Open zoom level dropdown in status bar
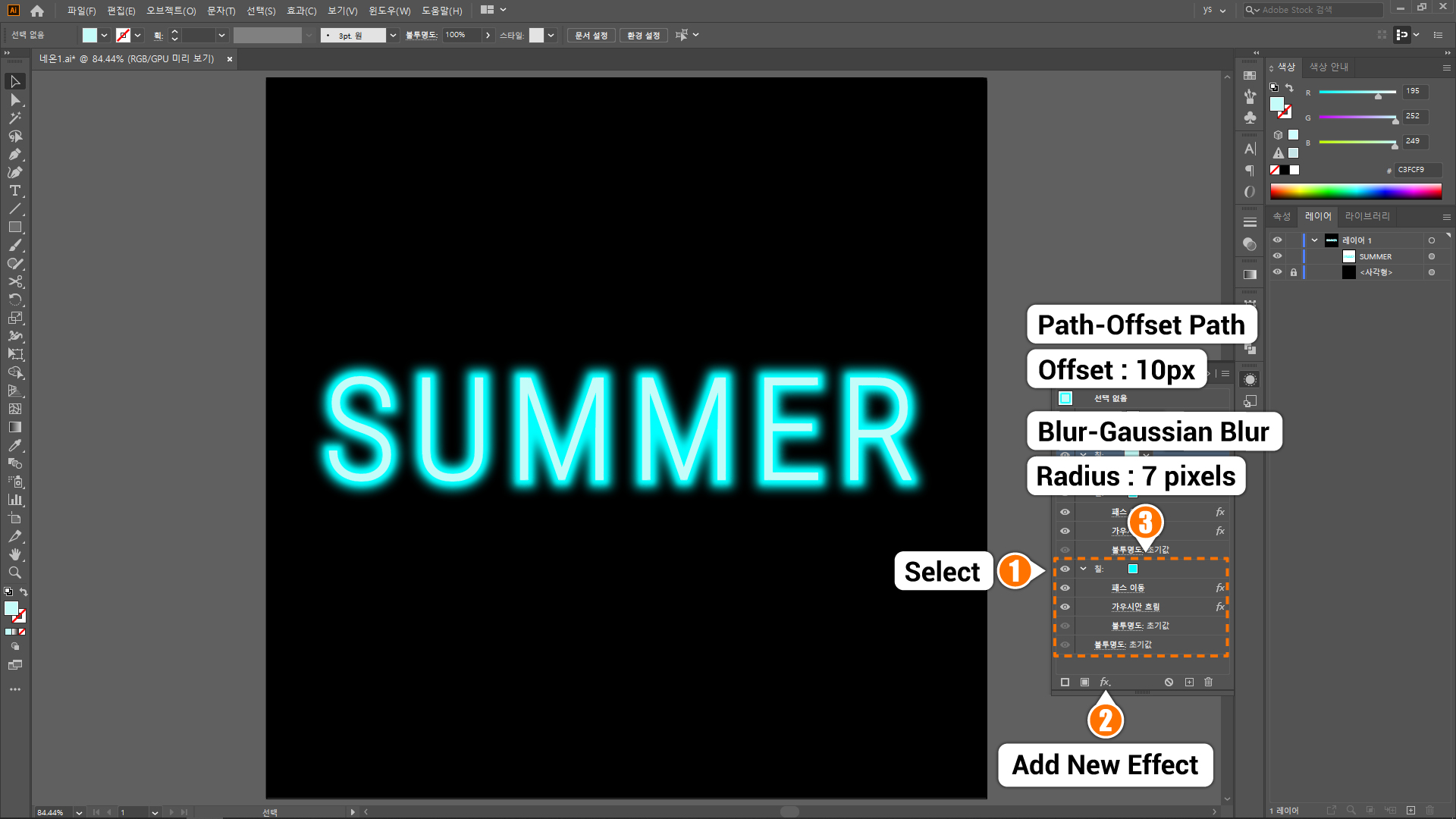This screenshot has width=1456, height=819. click(79, 812)
